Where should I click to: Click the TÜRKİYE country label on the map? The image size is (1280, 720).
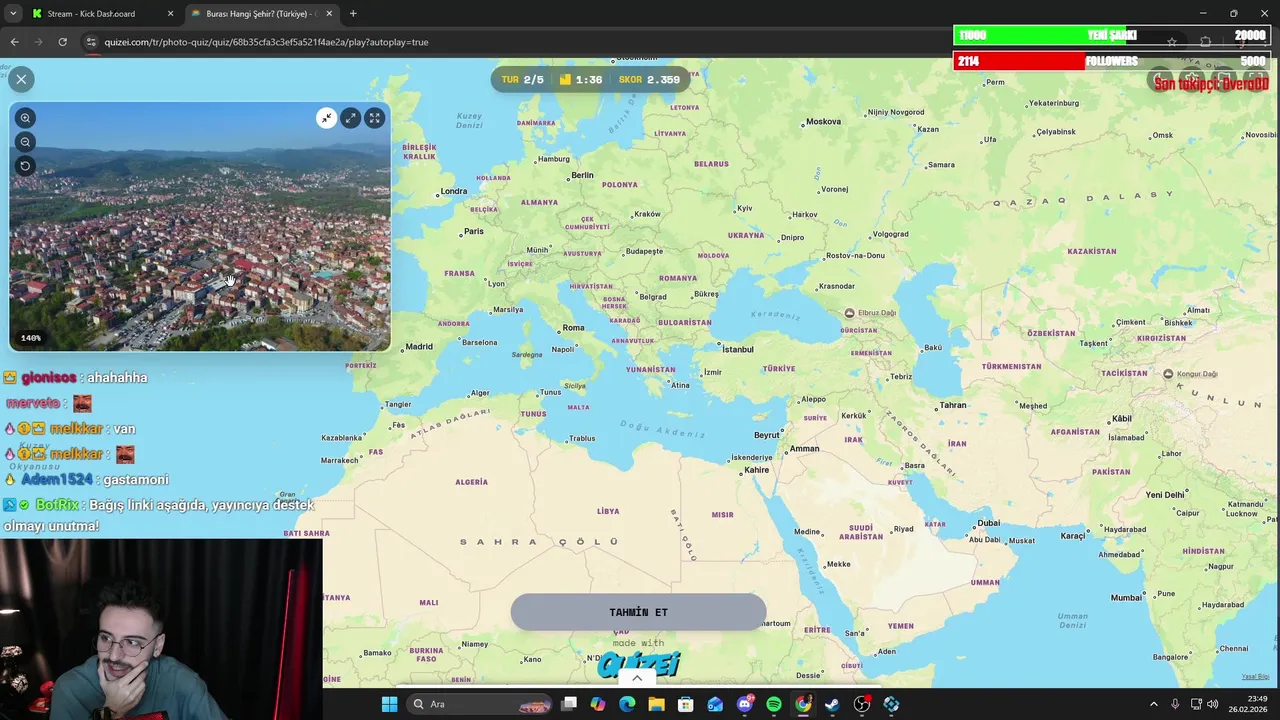[x=779, y=368]
